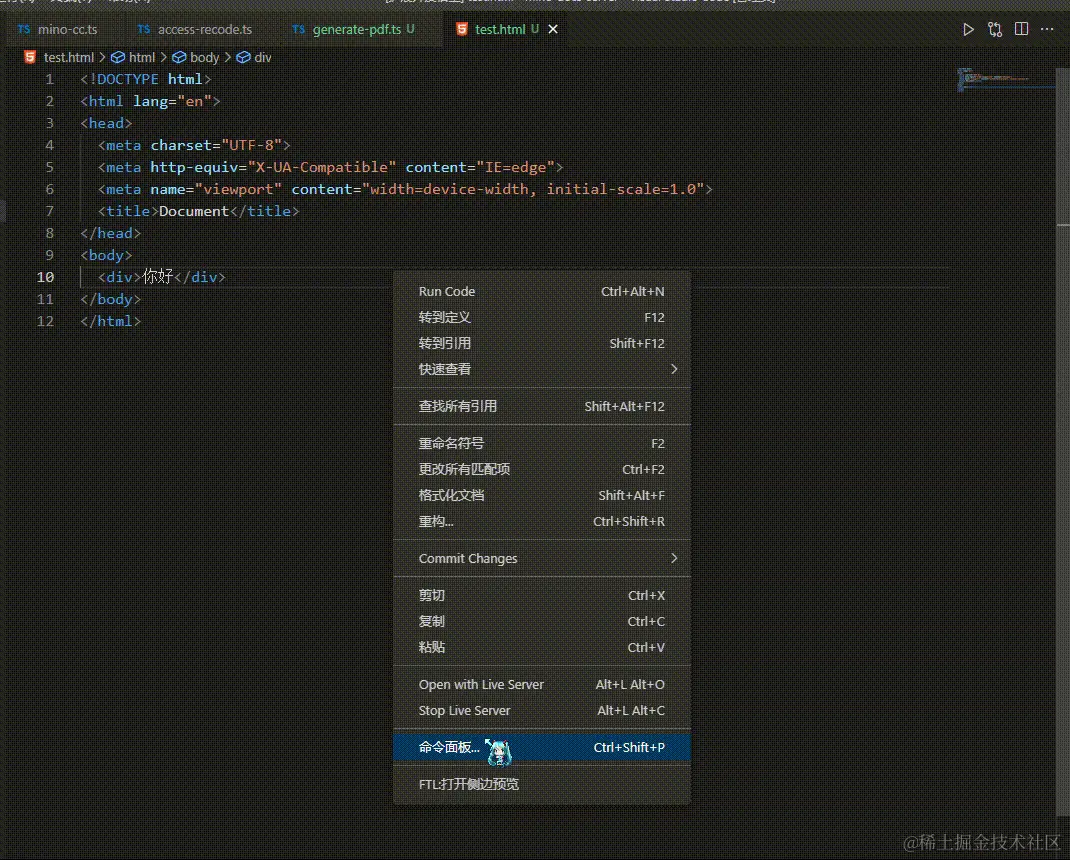Click the body symbol icon in breadcrumb
Viewport: 1070px width, 860px height.
[x=180, y=57]
